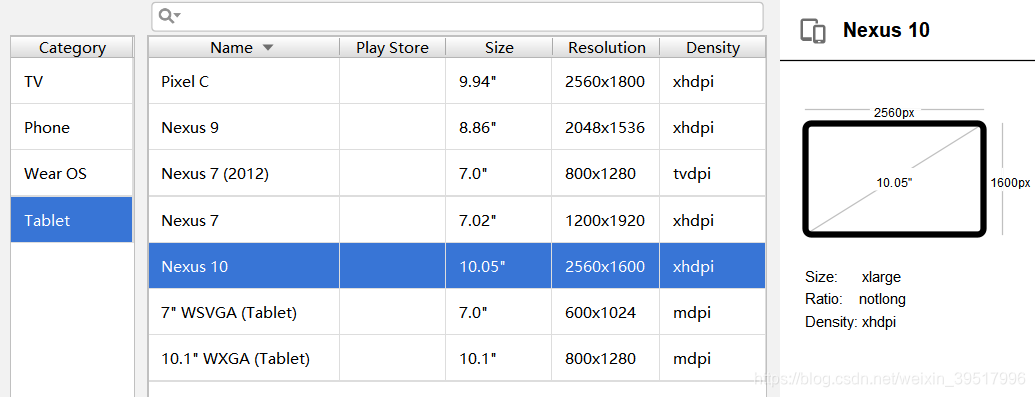The image size is (1035, 397).
Task: Click the 2560x1600 resolution cell
Action: [606, 266]
